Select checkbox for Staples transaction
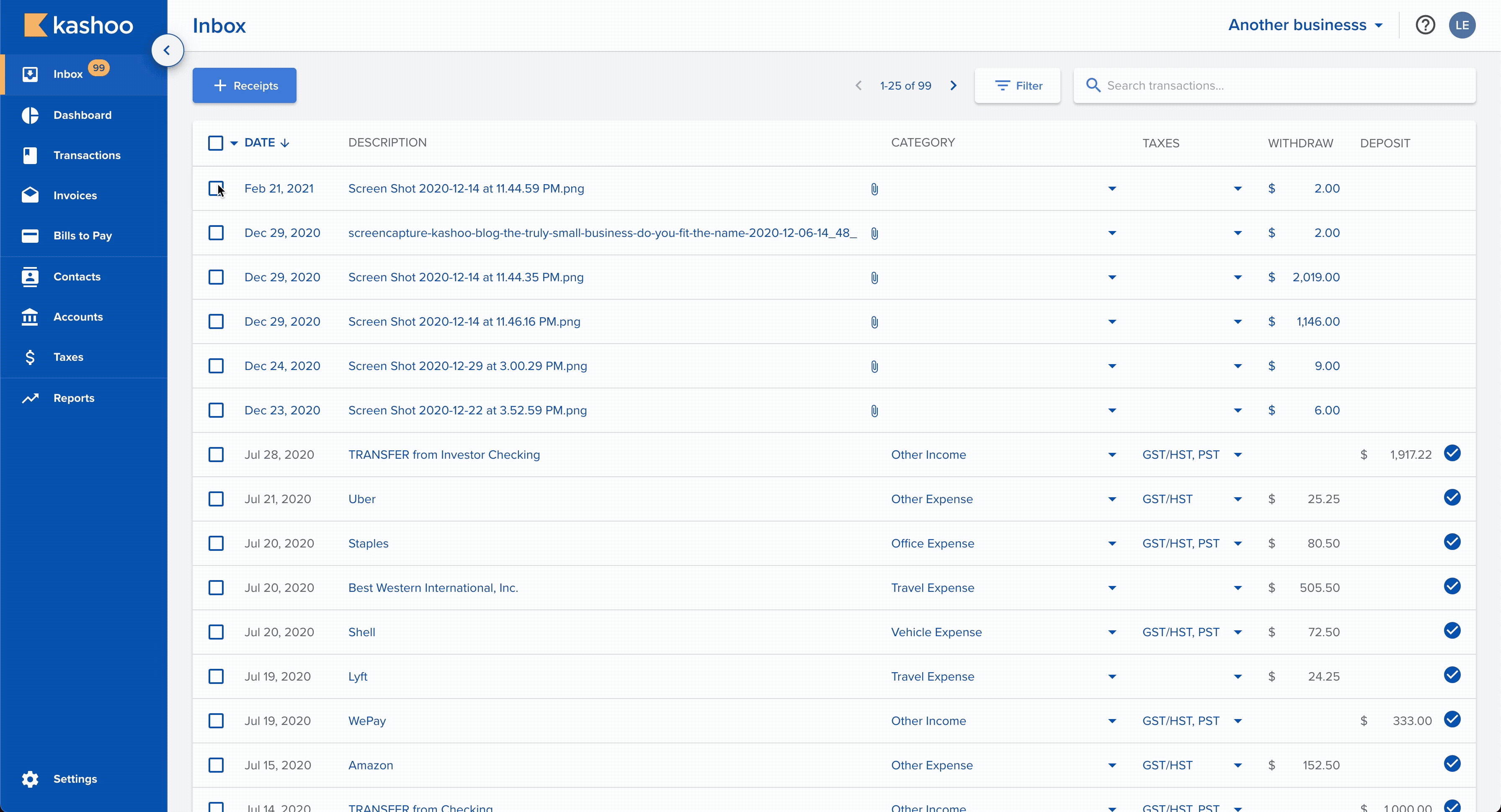Viewport: 1501px width, 812px height. point(216,543)
